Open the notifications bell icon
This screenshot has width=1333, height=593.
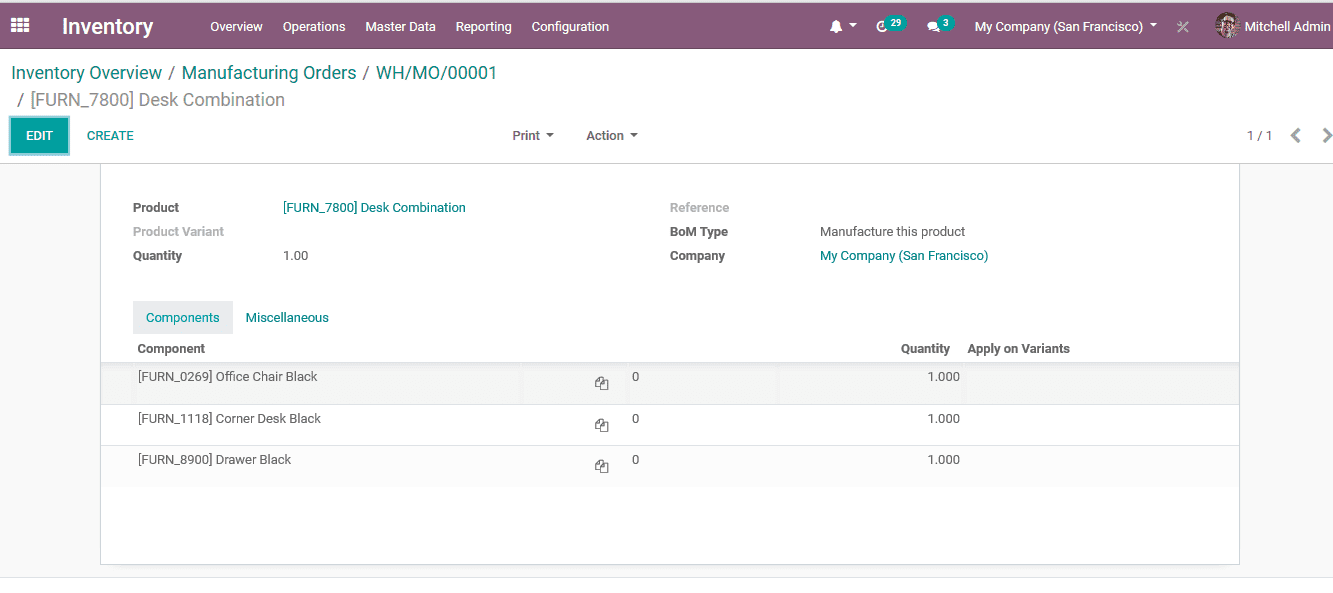[836, 27]
